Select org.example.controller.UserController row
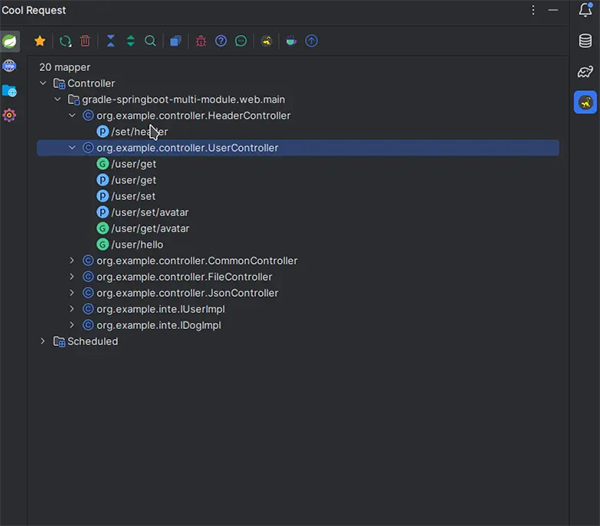The image size is (600, 526). click(298, 148)
